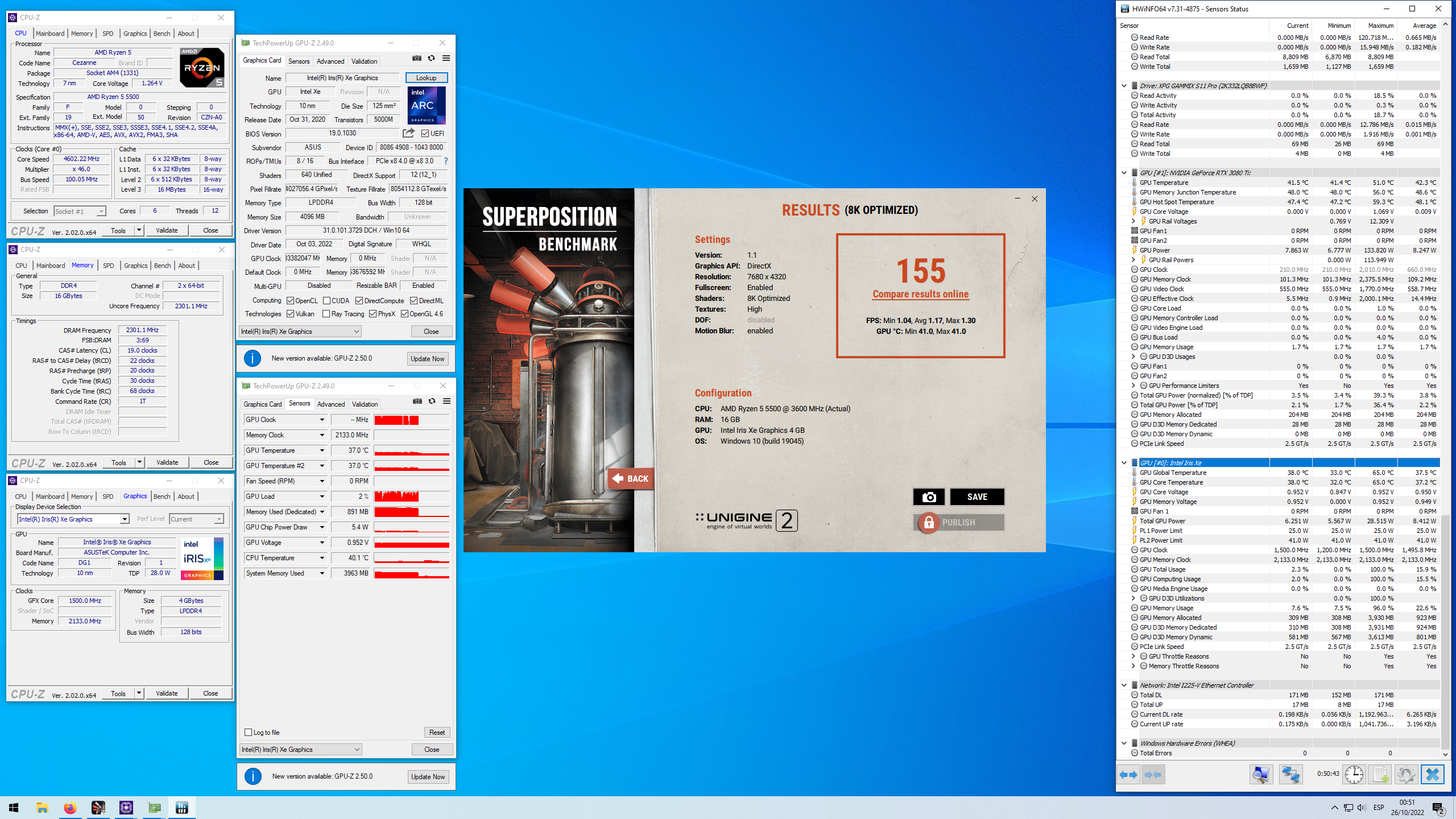Click SAVE button in Superposition results
The width and height of the screenshot is (1456, 819).
(977, 497)
